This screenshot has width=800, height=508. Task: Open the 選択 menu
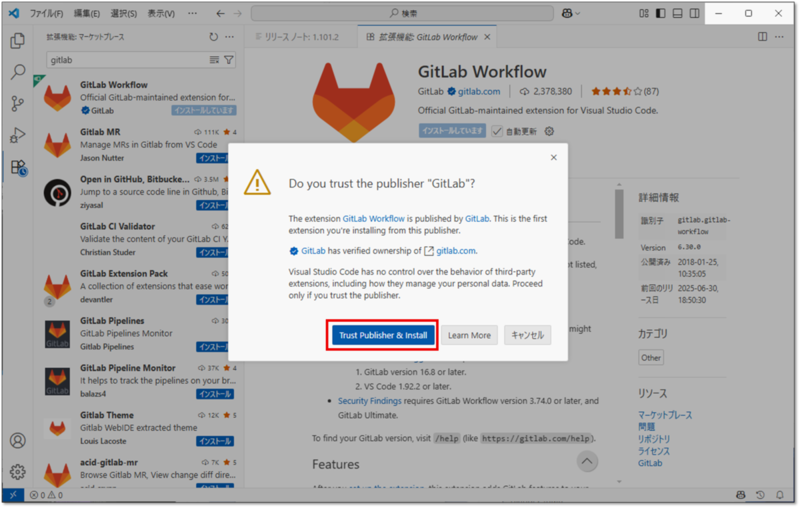click(x=123, y=13)
